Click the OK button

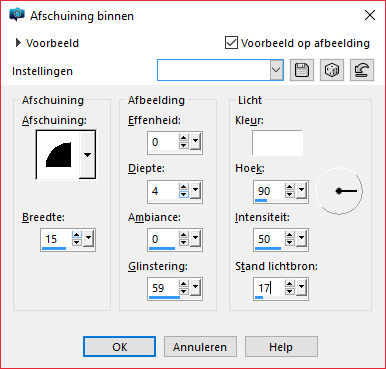[119, 347]
